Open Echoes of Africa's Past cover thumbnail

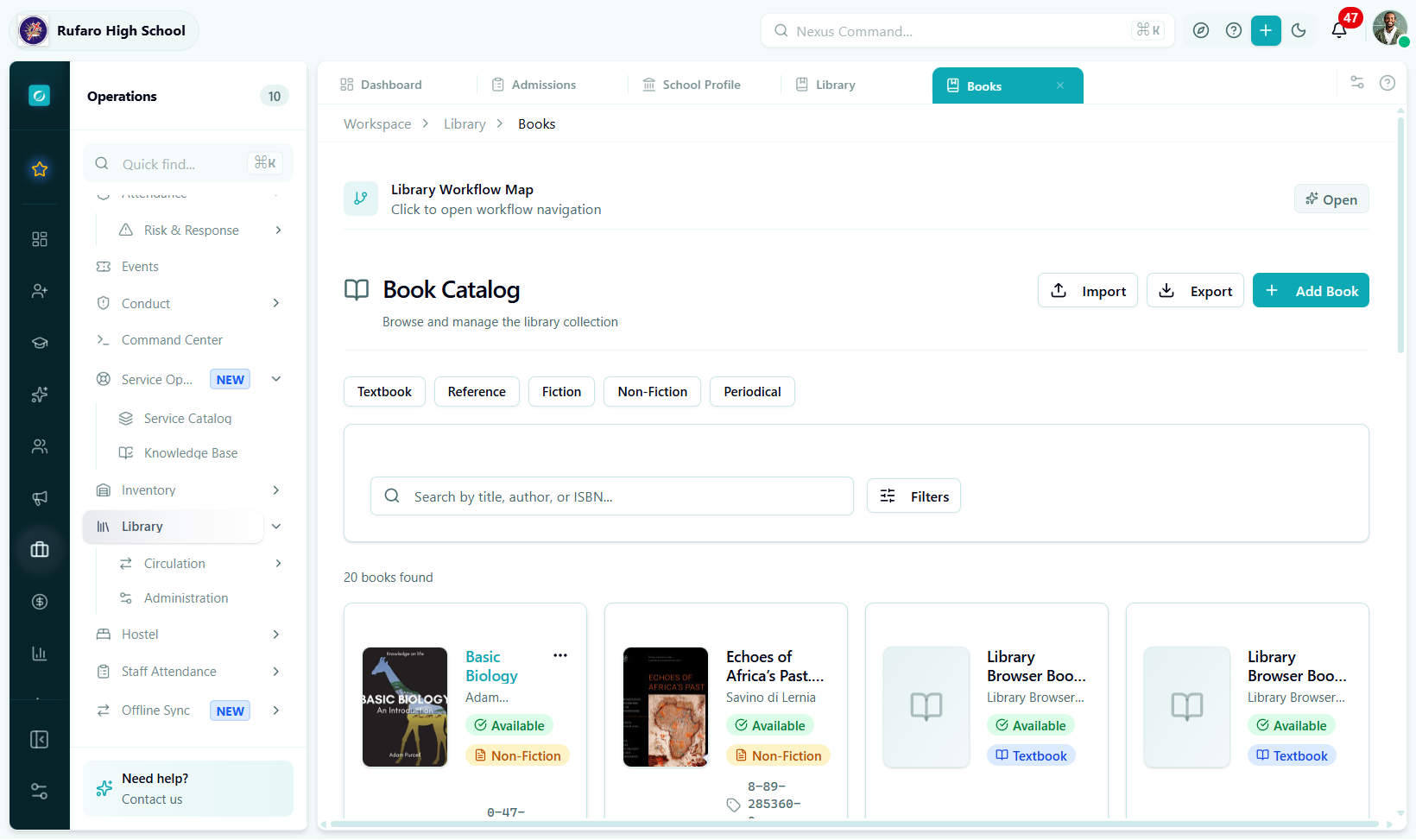tap(666, 707)
